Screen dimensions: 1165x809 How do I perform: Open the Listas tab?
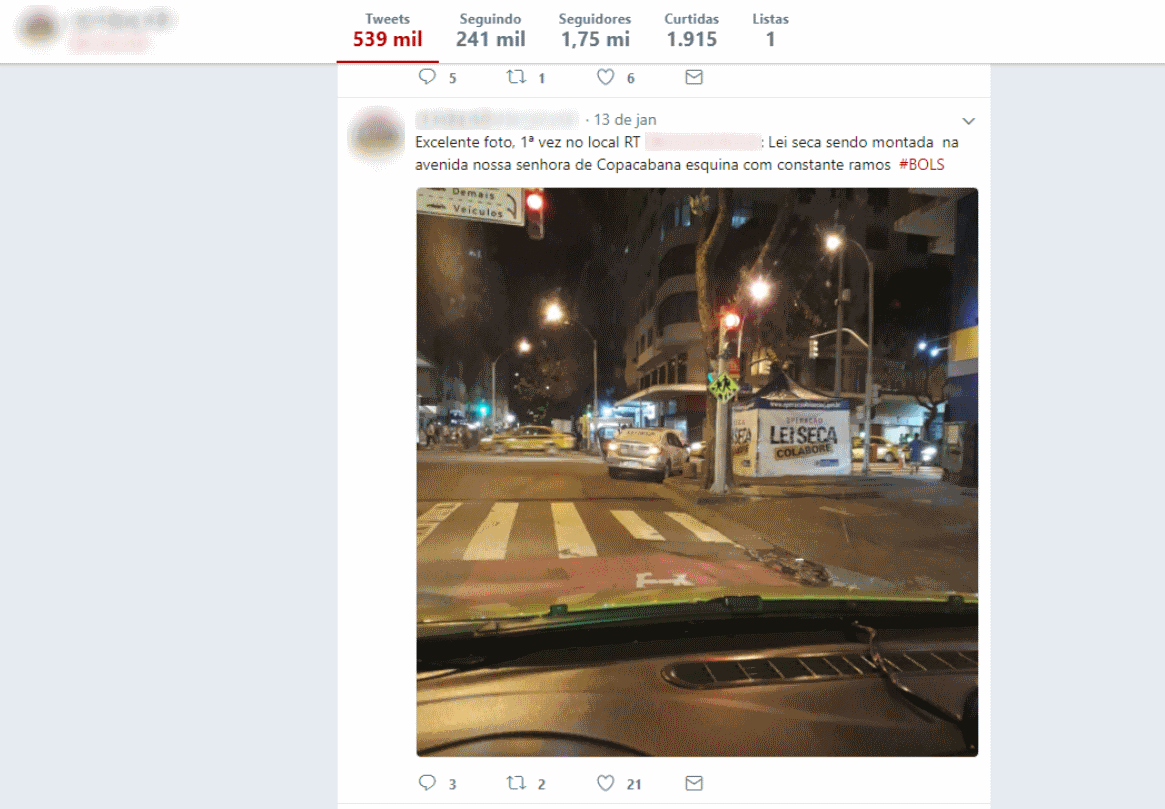pos(770,31)
